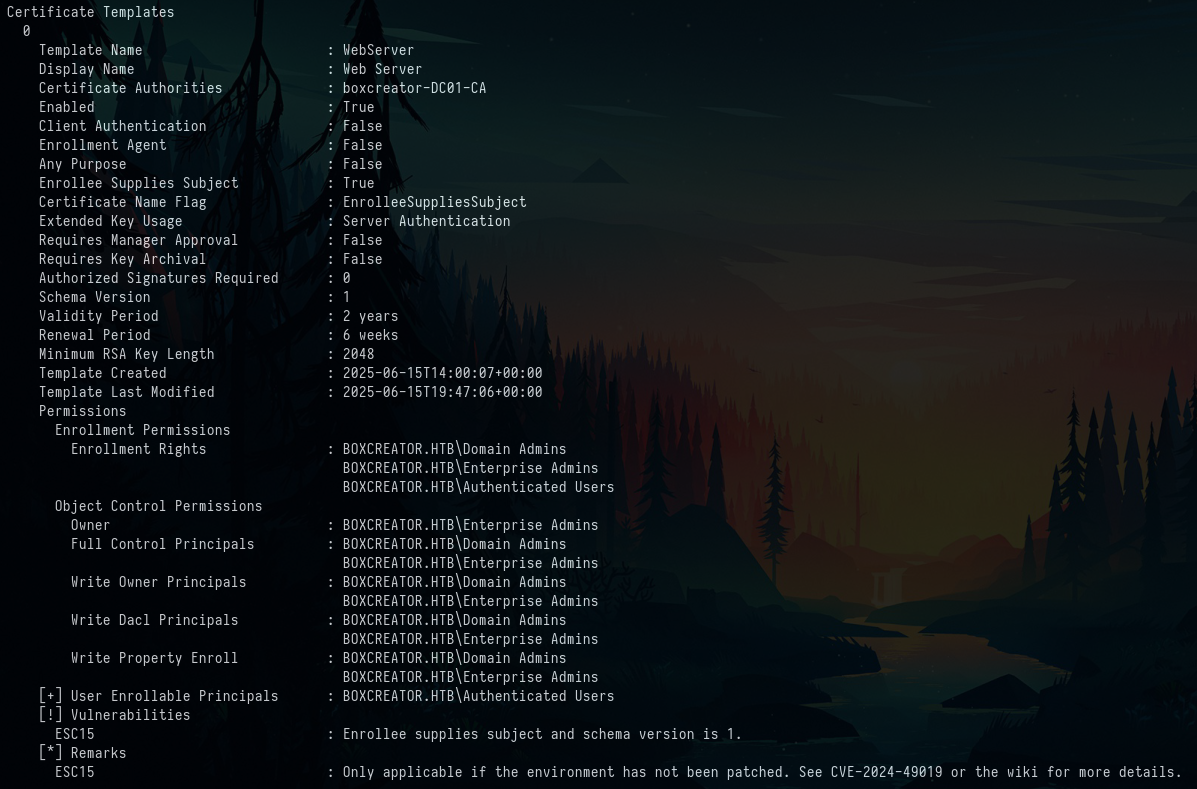Viewport: 1197px width, 789px height.
Task: Click the Template Created timestamp value
Action: point(442,373)
